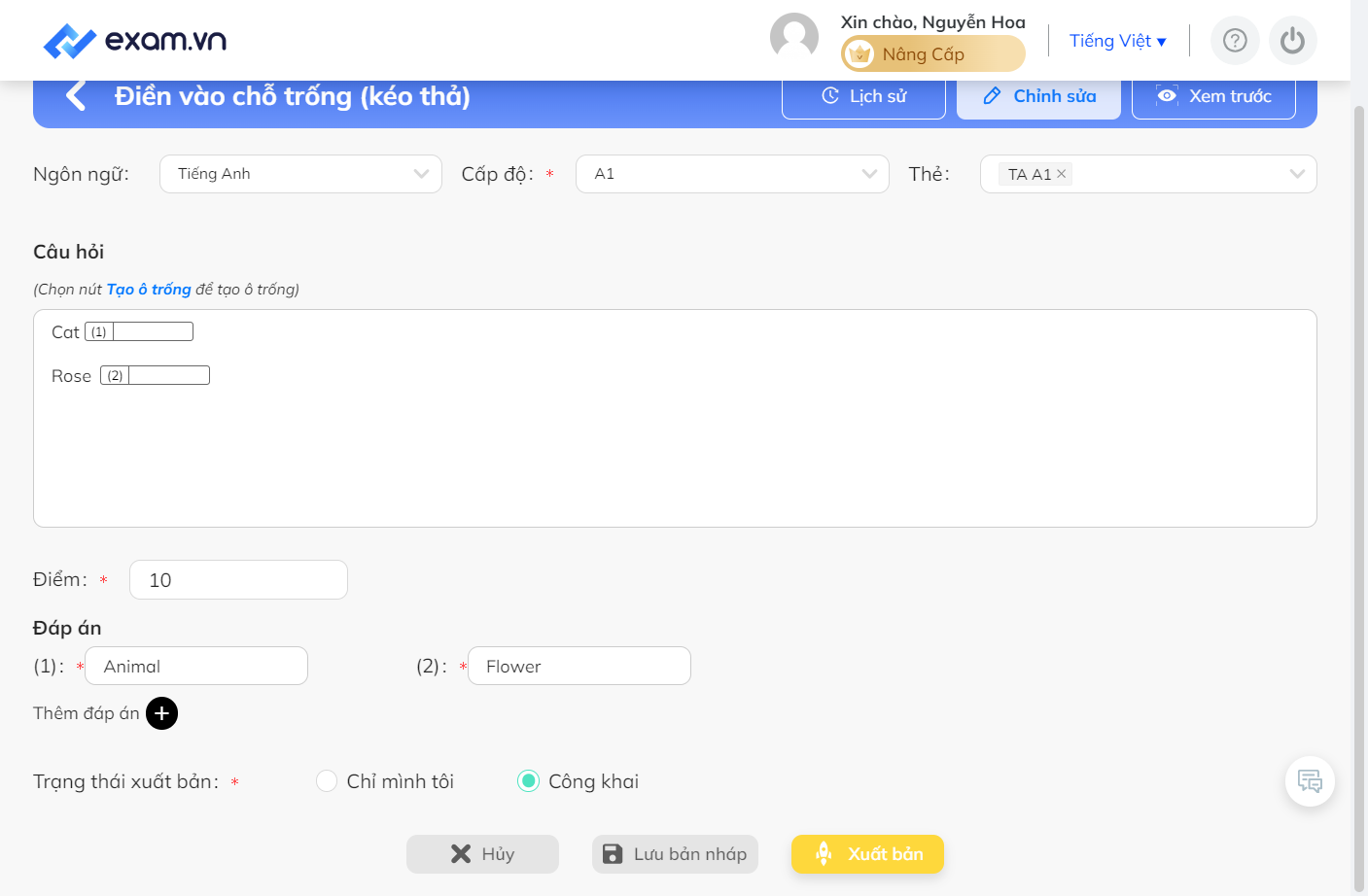
Task: Click answer (1) field Animal
Action: click(x=196, y=667)
